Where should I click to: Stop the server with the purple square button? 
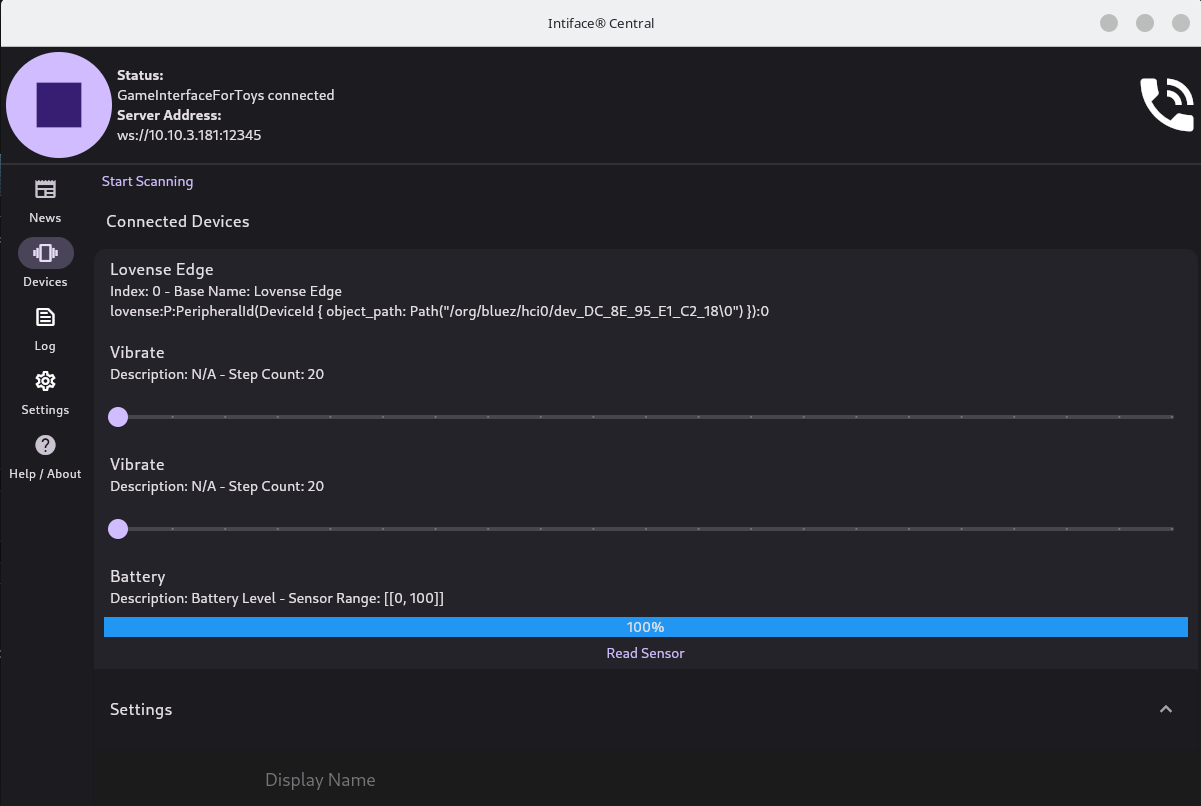(59, 105)
